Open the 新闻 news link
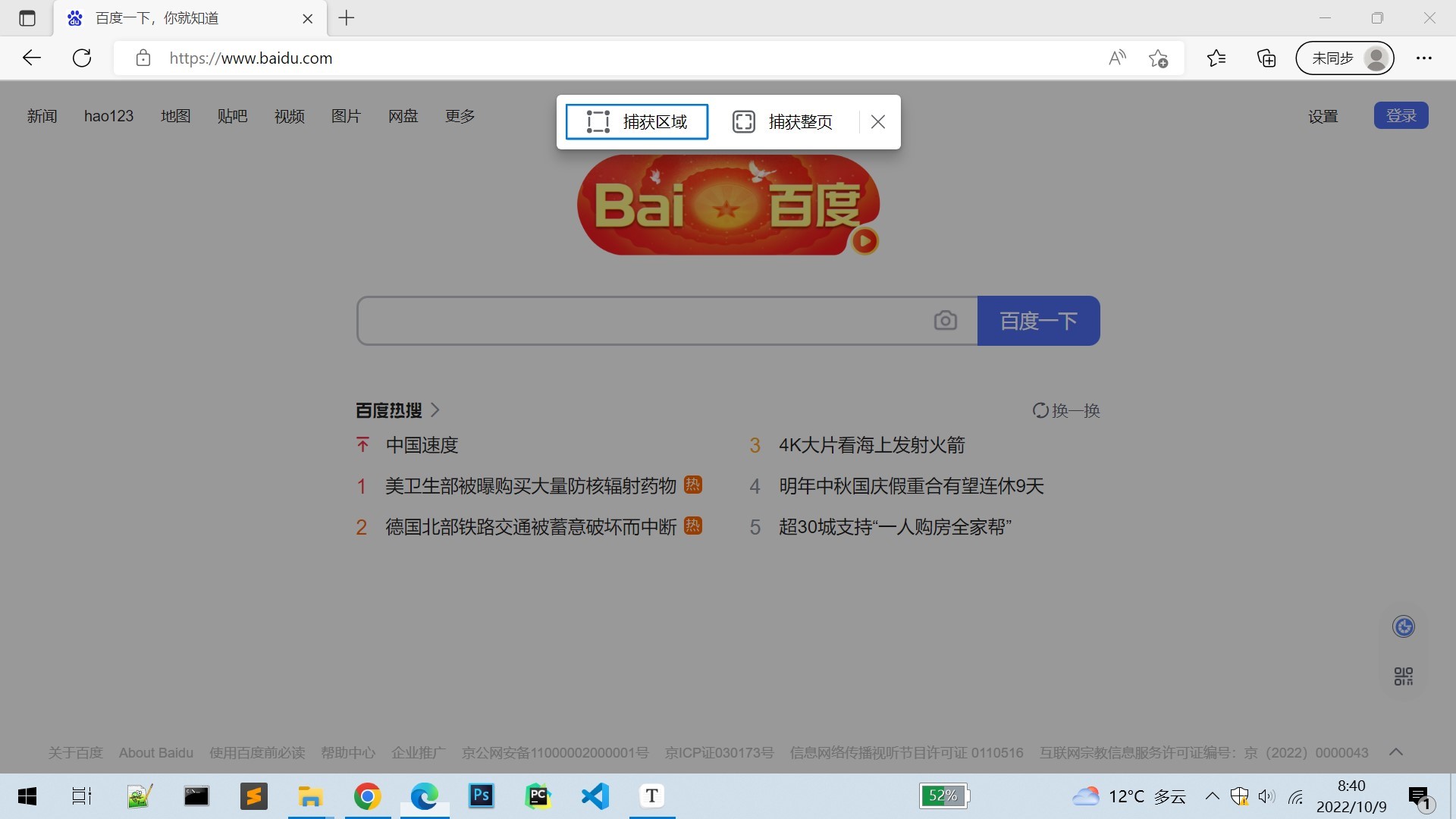Image resolution: width=1456 pixels, height=819 pixels. click(x=42, y=116)
